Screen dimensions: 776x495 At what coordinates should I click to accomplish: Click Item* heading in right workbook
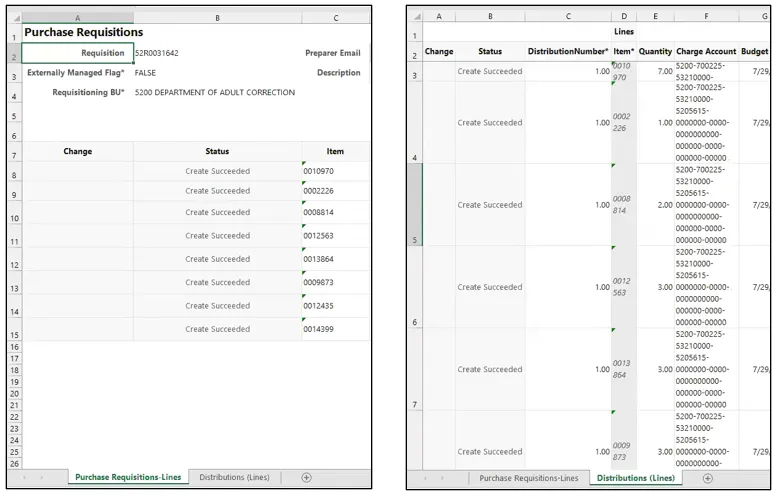click(624, 51)
